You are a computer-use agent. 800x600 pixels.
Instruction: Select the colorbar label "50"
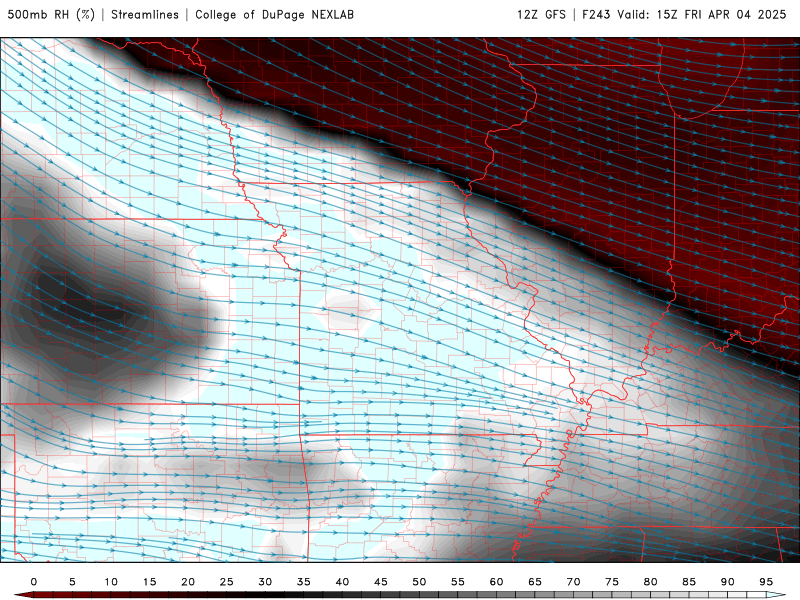pyautogui.click(x=419, y=582)
